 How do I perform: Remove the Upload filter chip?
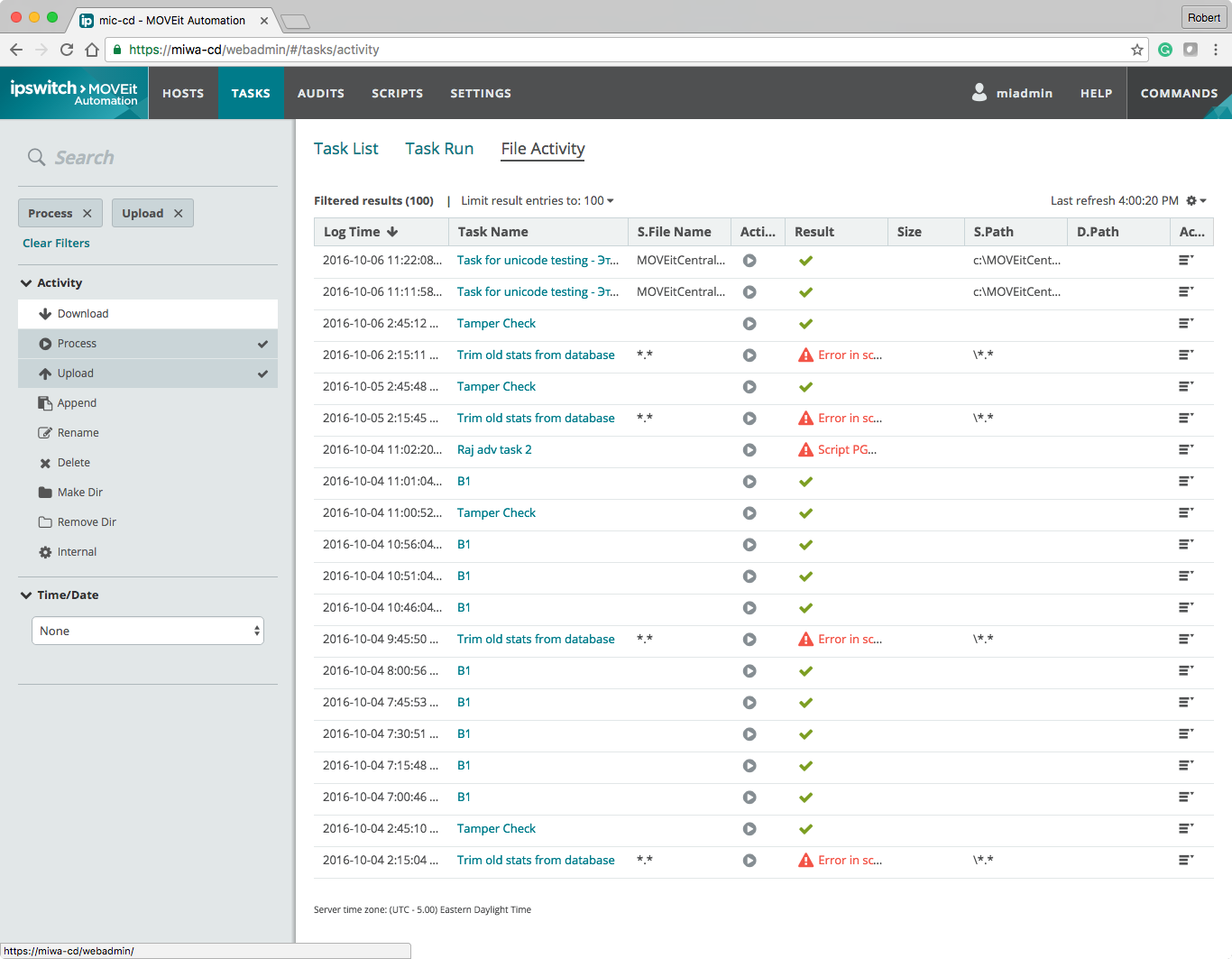point(179,214)
